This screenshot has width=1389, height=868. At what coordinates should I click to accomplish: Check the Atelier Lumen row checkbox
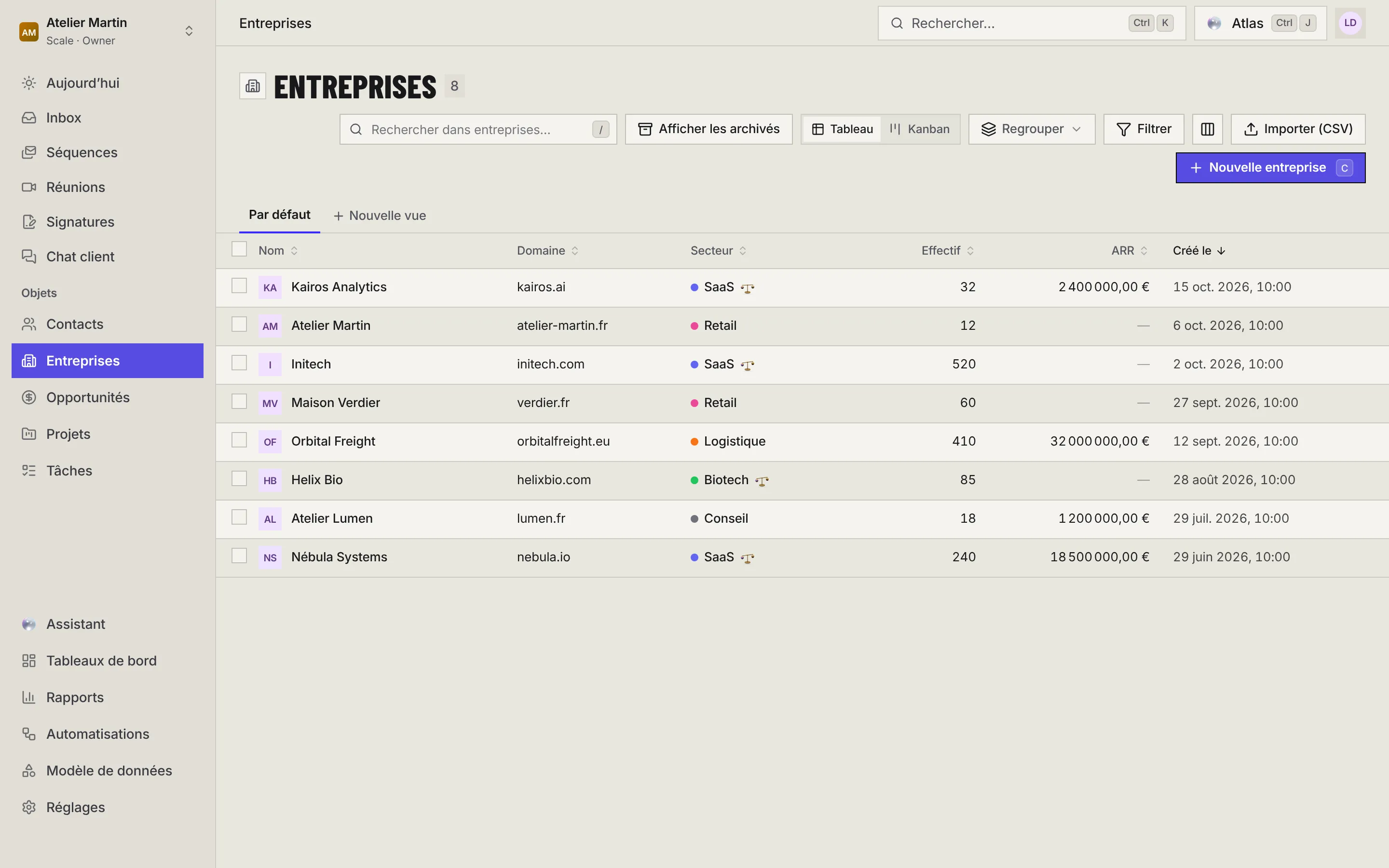point(239,517)
